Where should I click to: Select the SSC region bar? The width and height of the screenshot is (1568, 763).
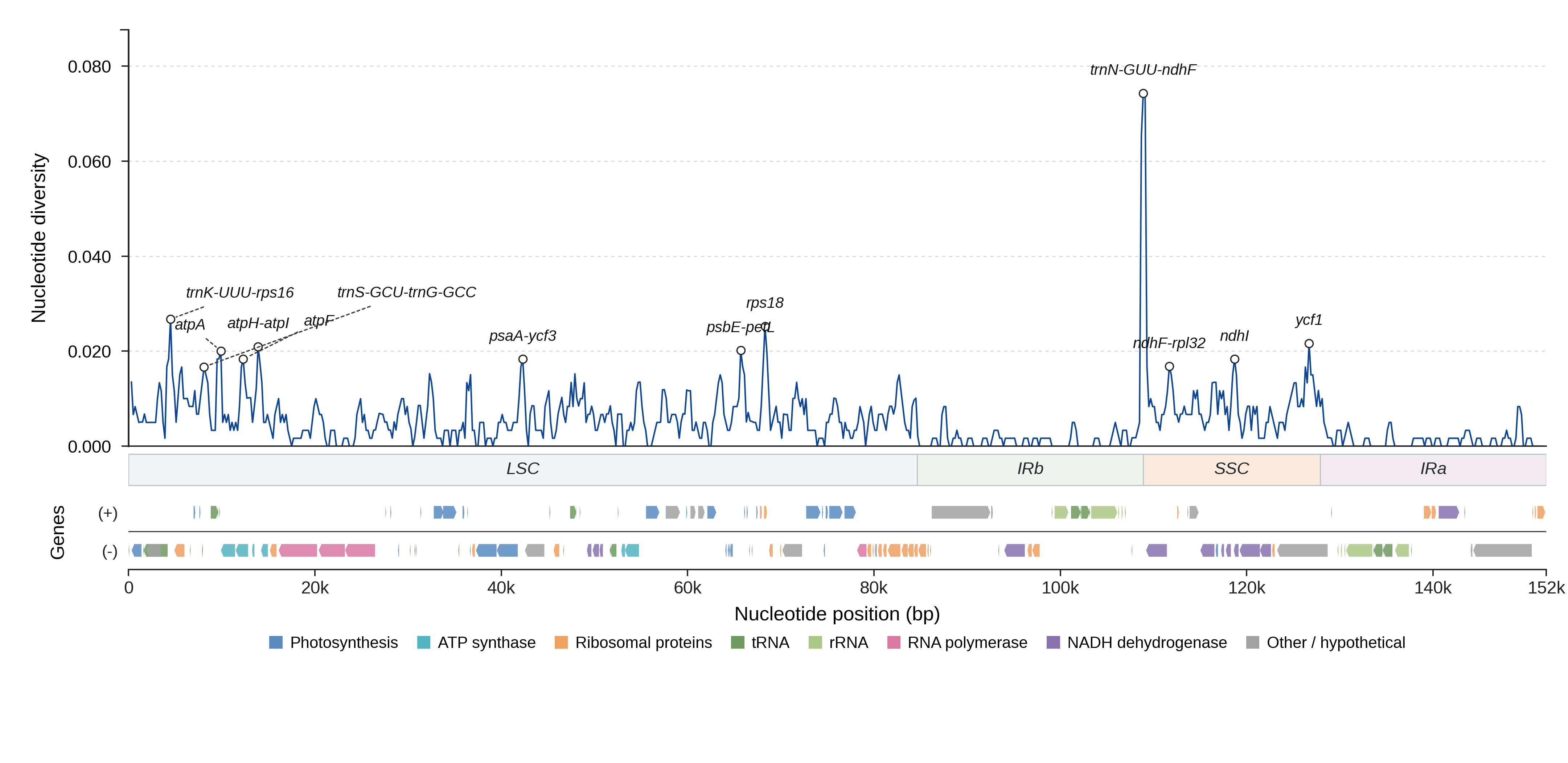click(1231, 469)
